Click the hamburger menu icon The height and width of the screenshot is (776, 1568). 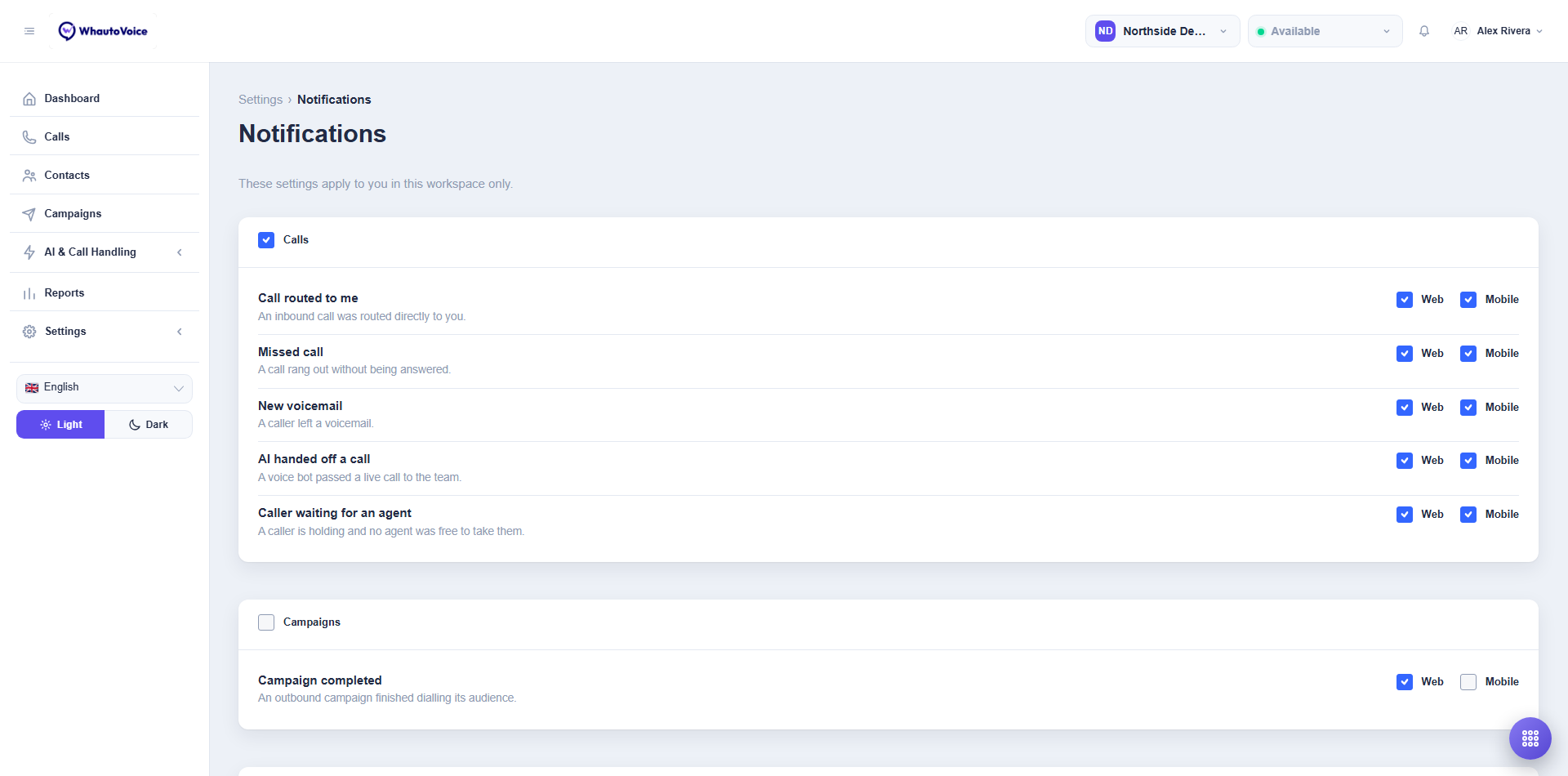click(29, 31)
